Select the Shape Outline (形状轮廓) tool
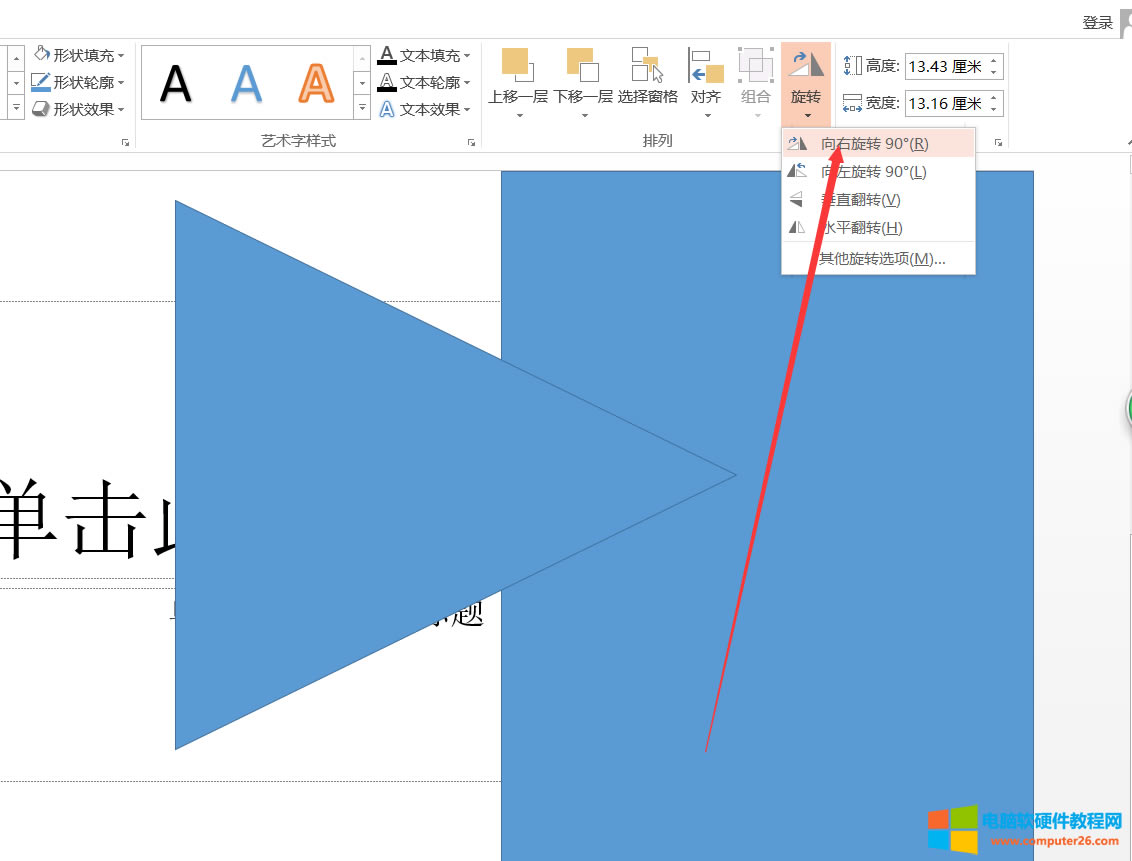 (x=78, y=81)
